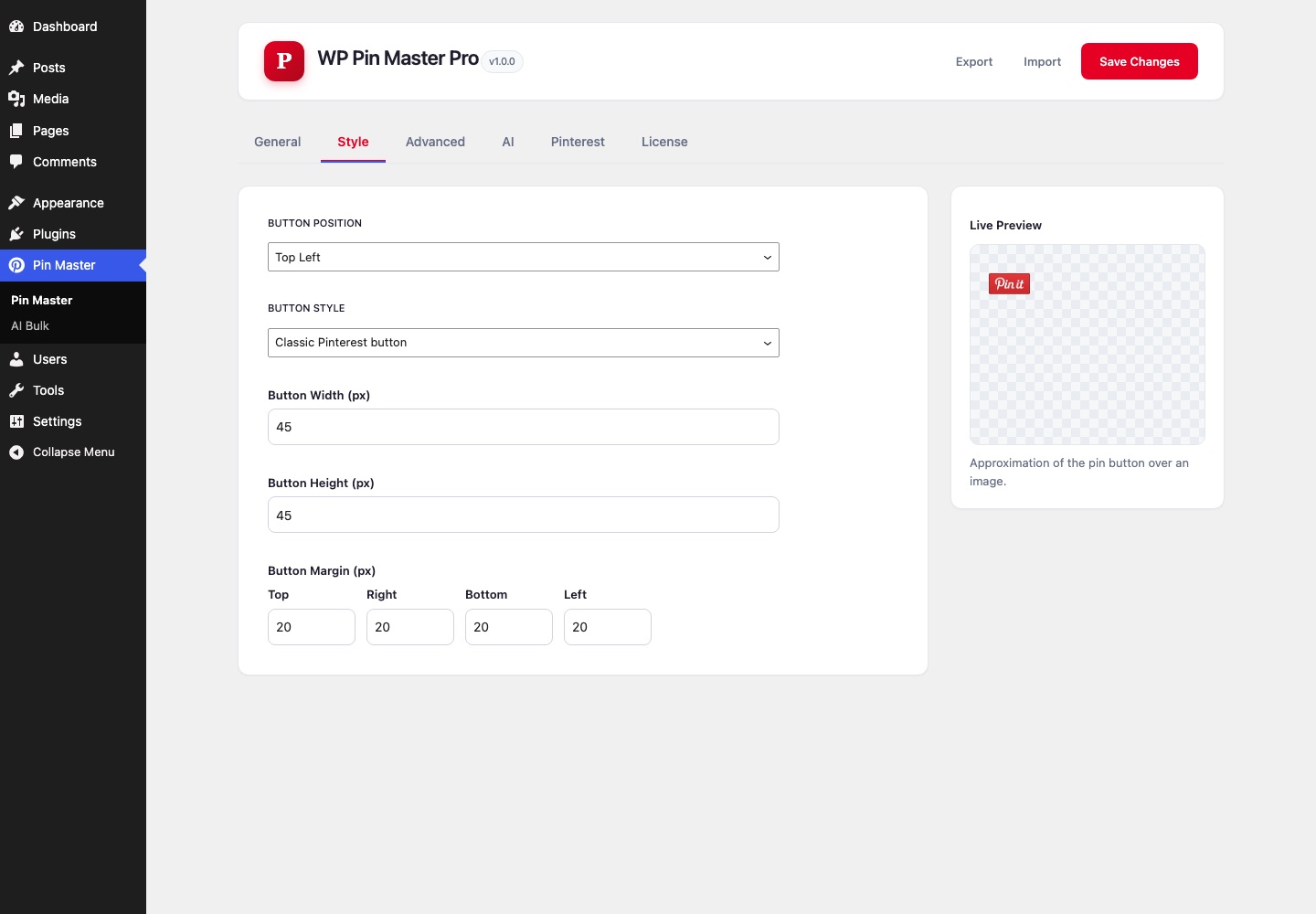1316x914 pixels.
Task: Click the Pin Master Pinterest icon
Action: tap(16, 265)
